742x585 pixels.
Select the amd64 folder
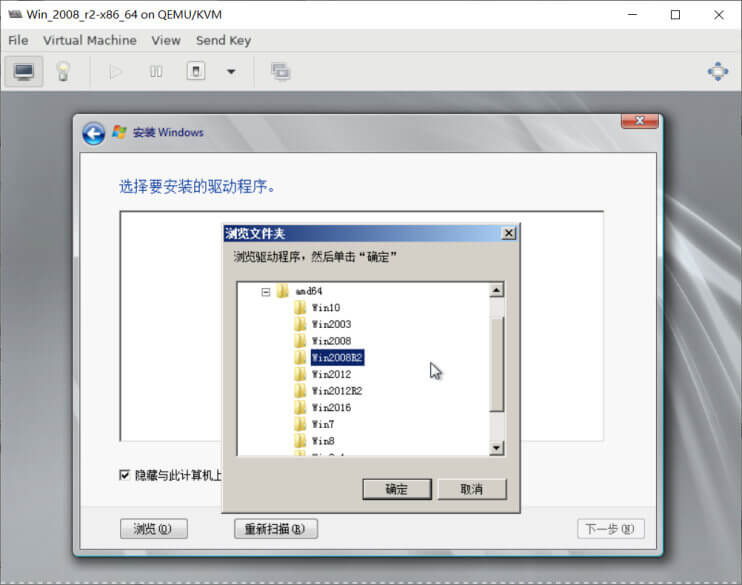[309, 291]
